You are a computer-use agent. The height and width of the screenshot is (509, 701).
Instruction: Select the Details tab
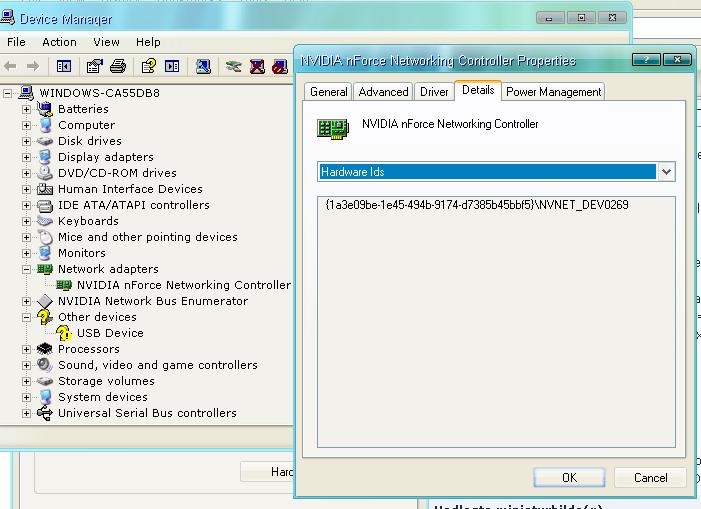pyautogui.click(x=478, y=90)
